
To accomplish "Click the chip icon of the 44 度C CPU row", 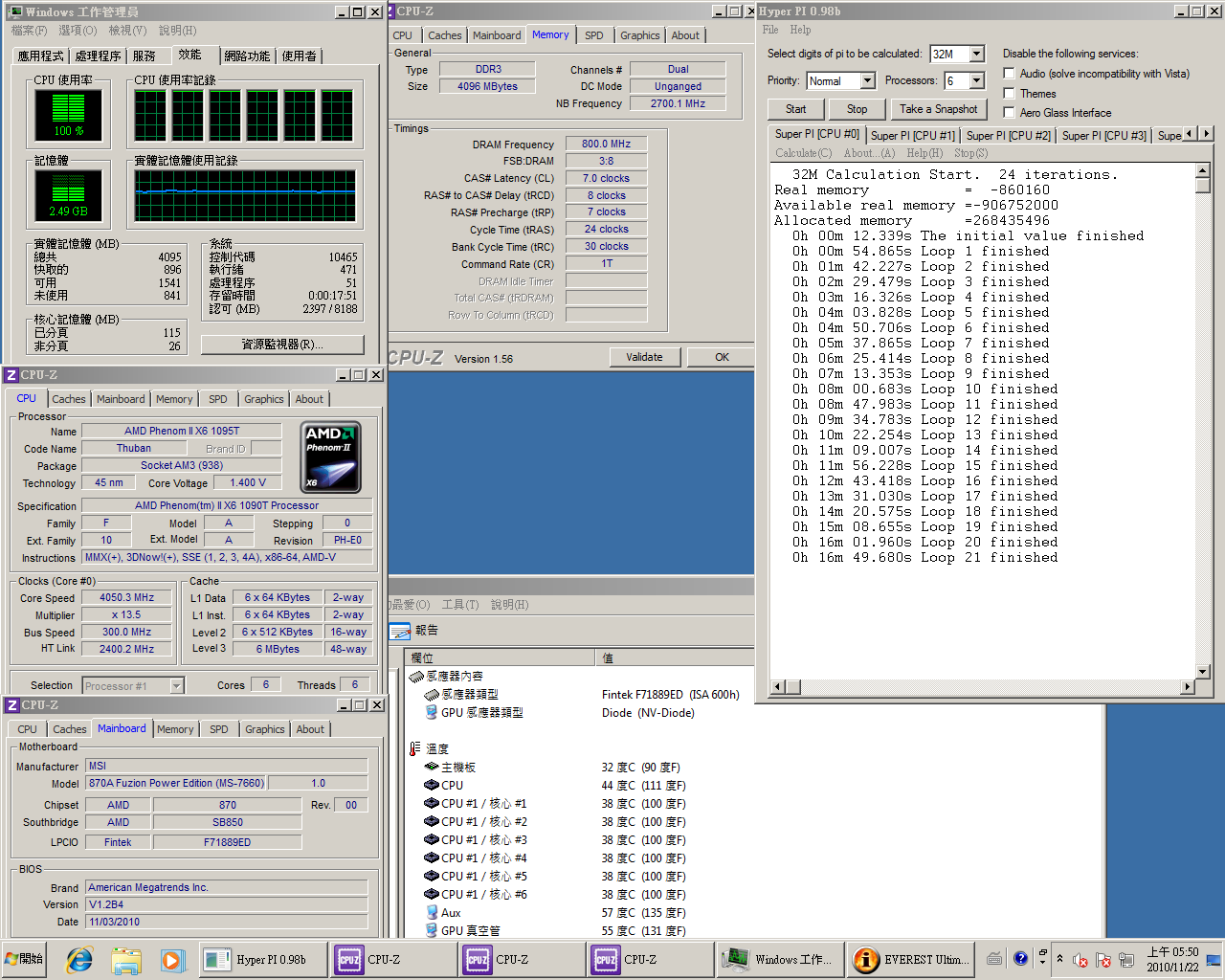I will (432, 786).
